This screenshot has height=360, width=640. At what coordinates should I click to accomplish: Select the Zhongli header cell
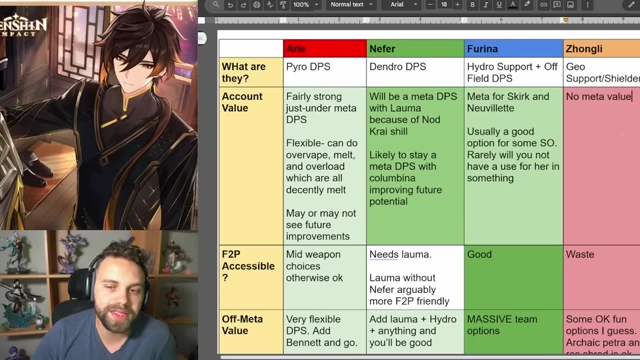(x=602, y=49)
